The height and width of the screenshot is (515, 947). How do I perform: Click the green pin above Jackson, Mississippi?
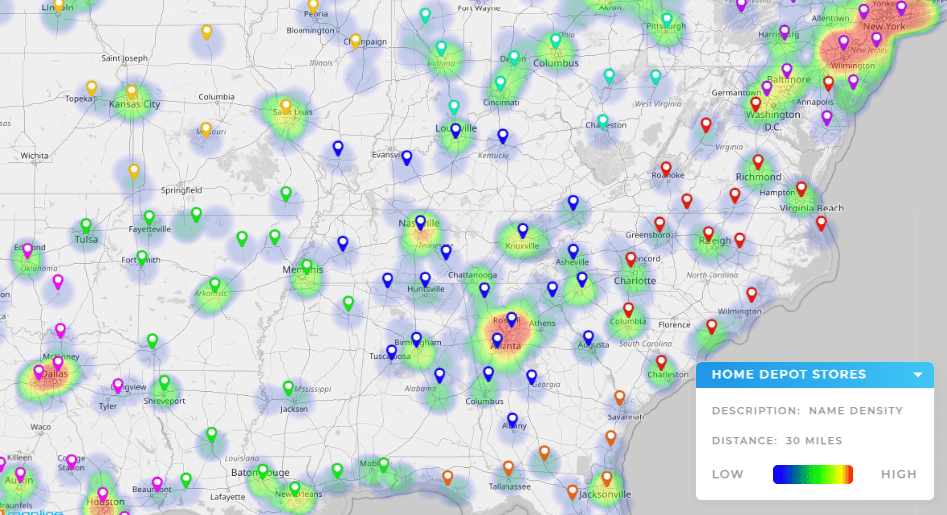[288, 388]
